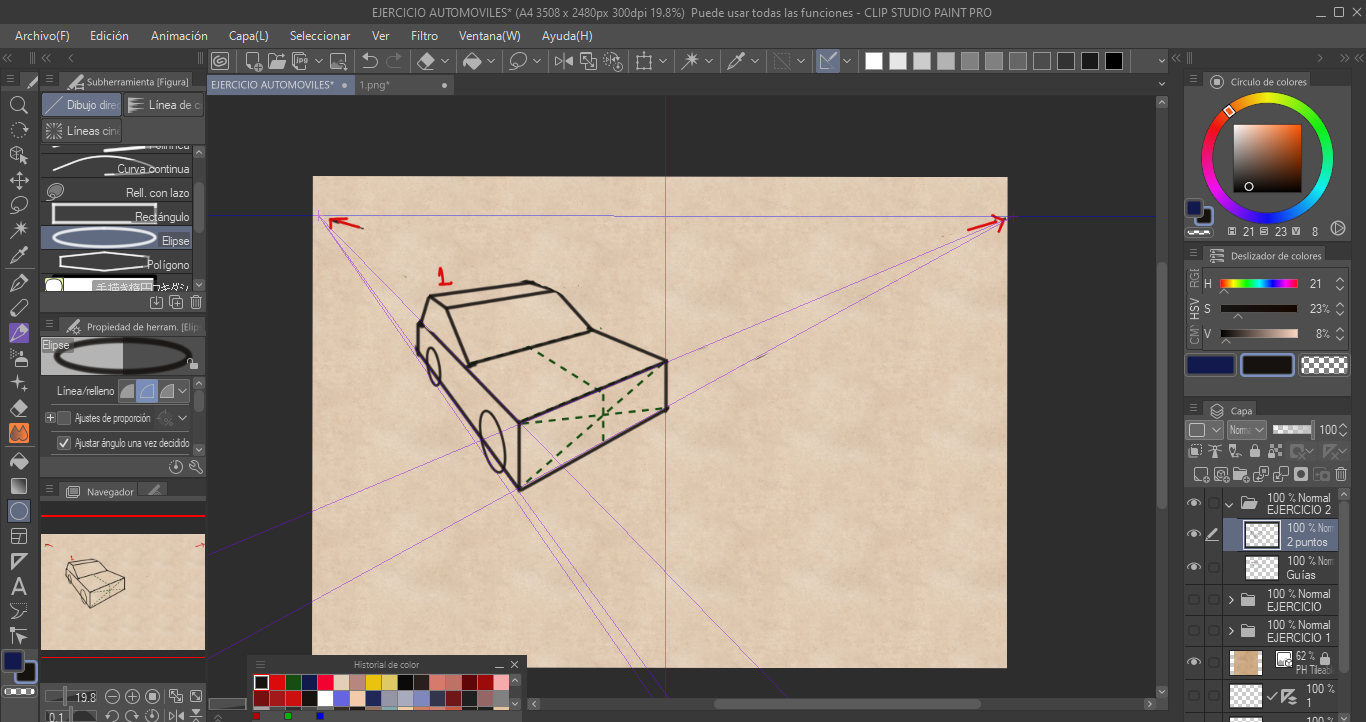Open the layer blending mode dropdown
Viewport: 1366px width, 722px height.
point(1246,430)
